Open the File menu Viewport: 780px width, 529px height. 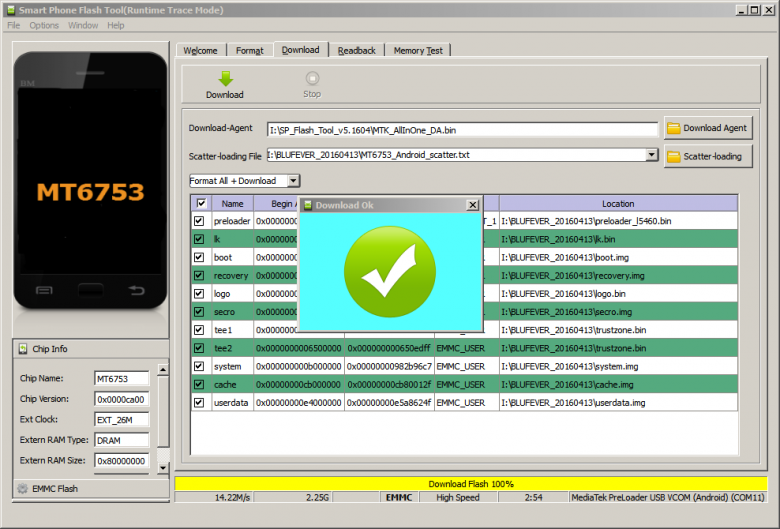tap(13, 25)
